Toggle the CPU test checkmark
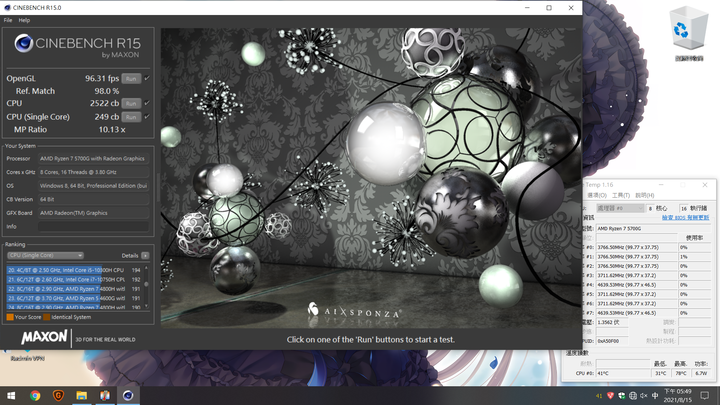 (x=147, y=103)
